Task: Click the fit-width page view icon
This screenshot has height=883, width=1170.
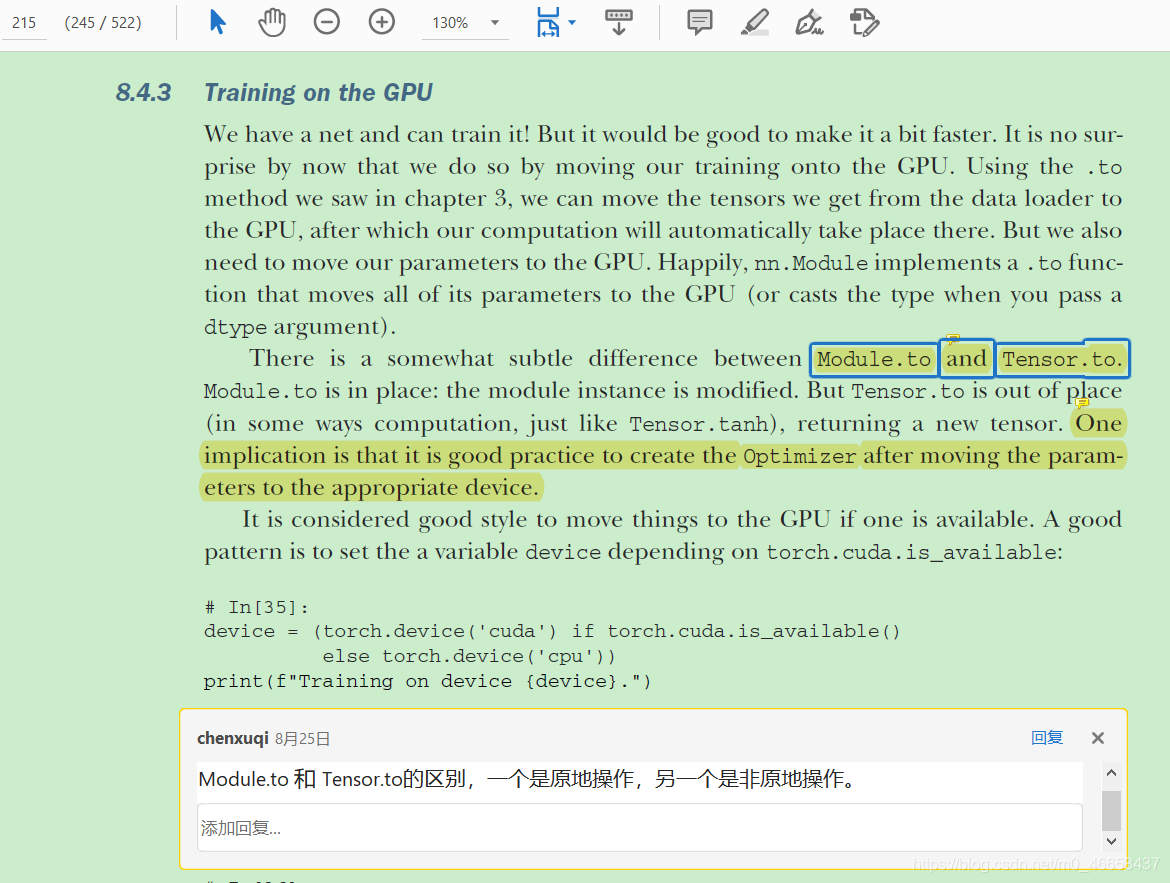Action: (548, 22)
